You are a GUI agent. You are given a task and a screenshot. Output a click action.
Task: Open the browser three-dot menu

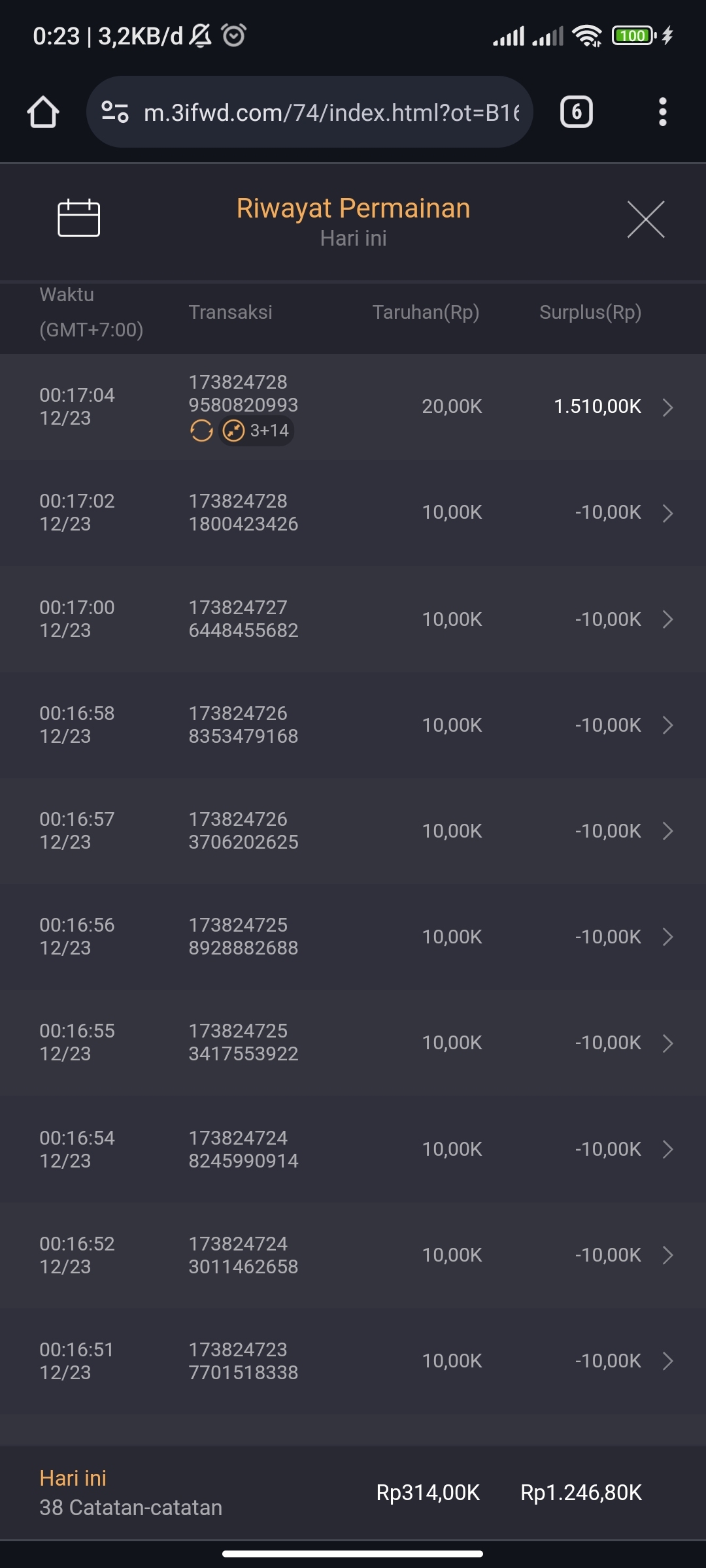pyautogui.click(x=662, y=112)
